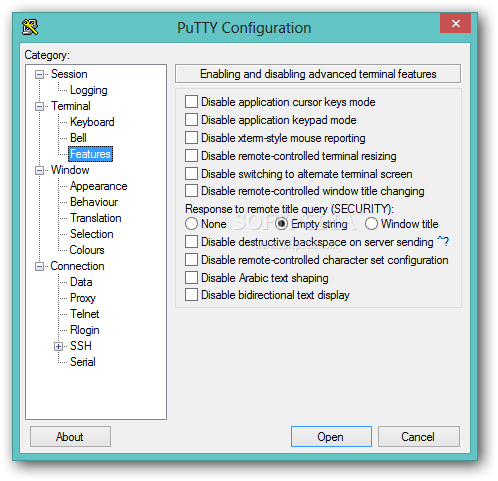This screenshot has width=498, height=481.
Task: Click the About button
Action: pyautogui.click(x=70, y=437)
